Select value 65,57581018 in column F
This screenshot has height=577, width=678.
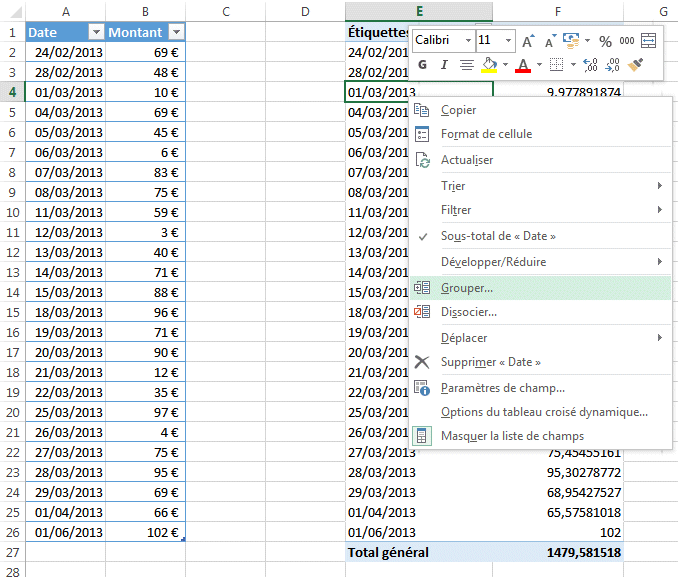[x=558, y=513]
